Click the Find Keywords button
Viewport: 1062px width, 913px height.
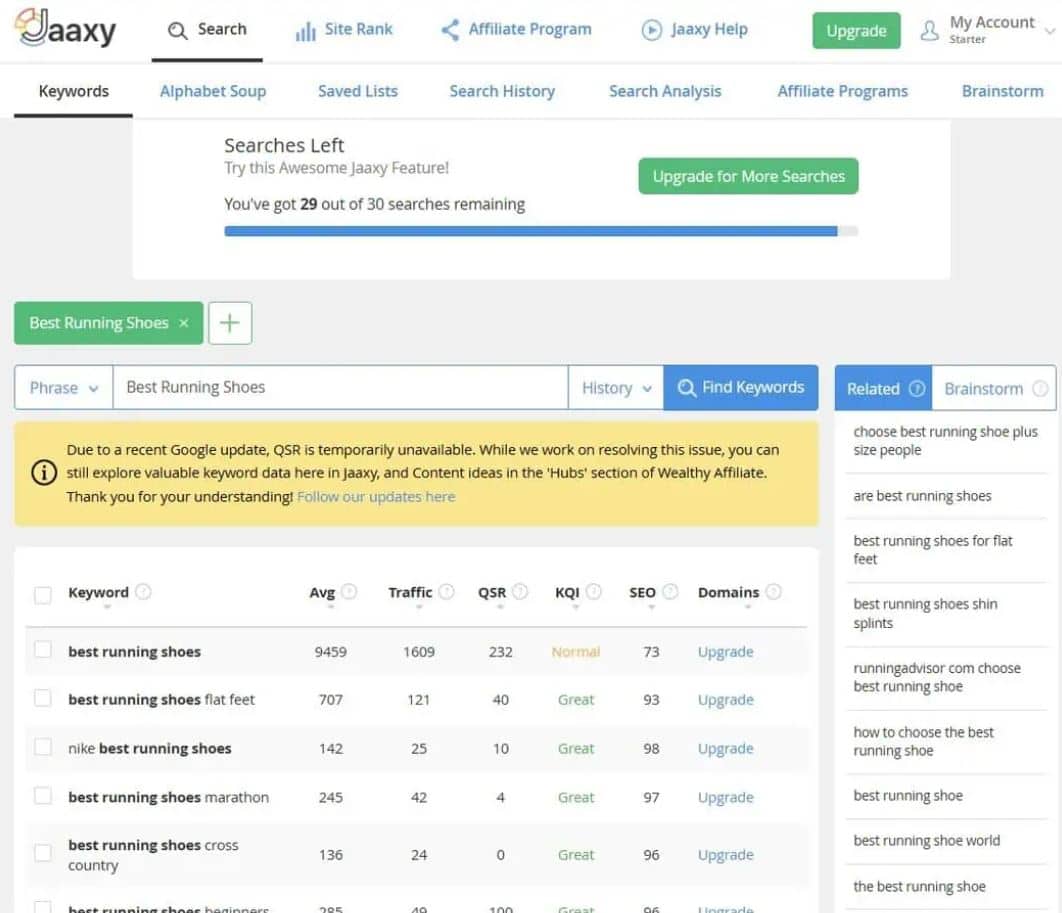[x=741, y=387]
